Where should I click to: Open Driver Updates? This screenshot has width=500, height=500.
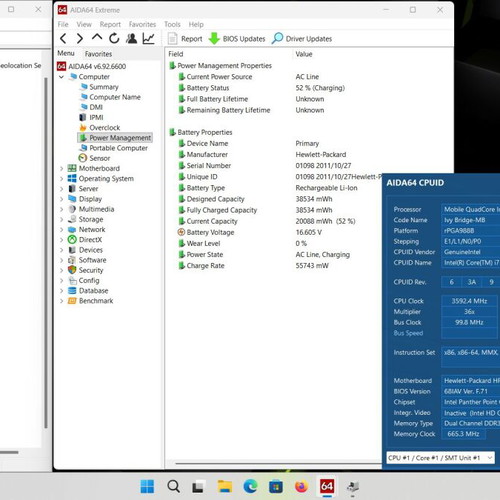[x=302, y=39]
